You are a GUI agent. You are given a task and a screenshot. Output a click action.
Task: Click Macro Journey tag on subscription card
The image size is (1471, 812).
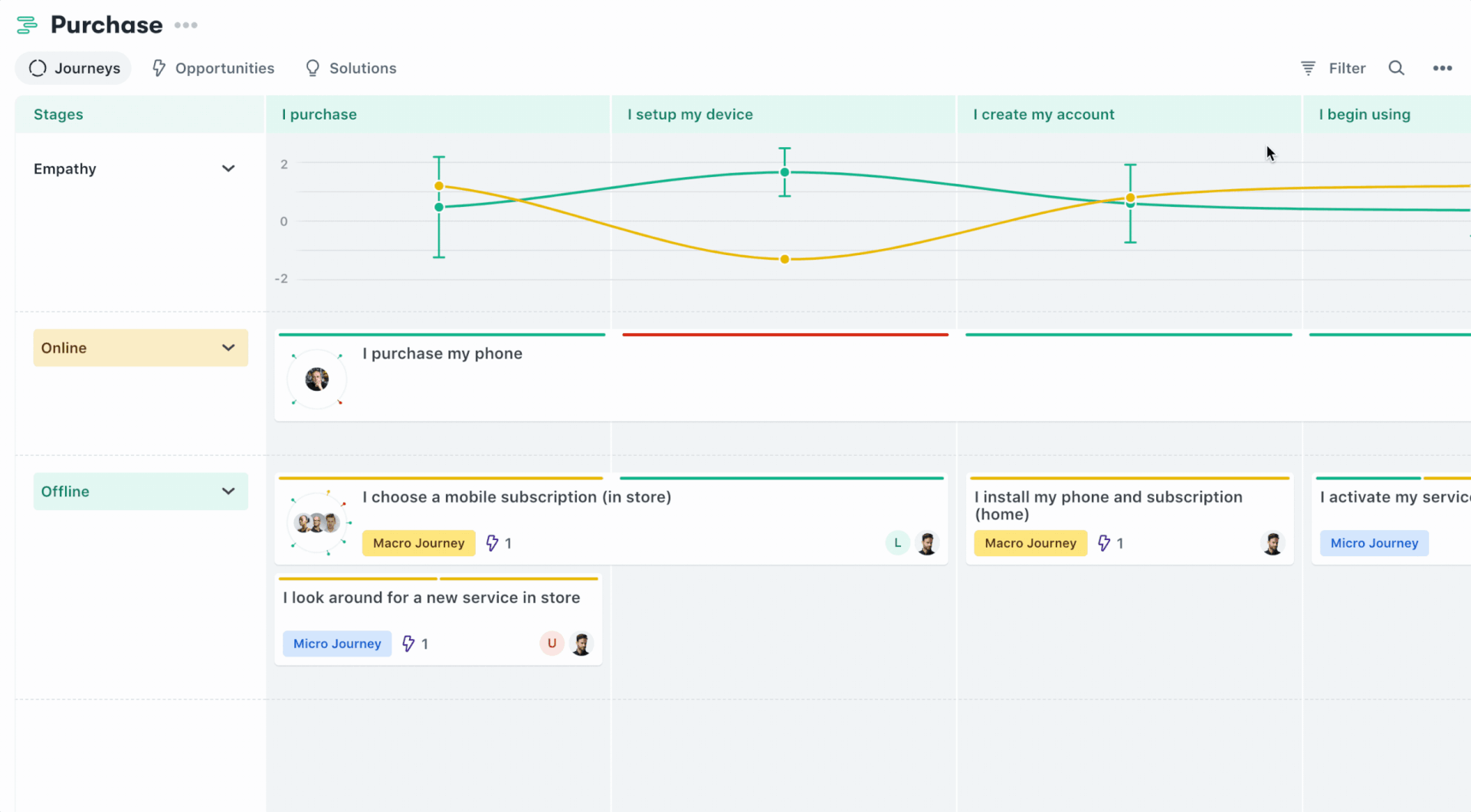(418, 543)
